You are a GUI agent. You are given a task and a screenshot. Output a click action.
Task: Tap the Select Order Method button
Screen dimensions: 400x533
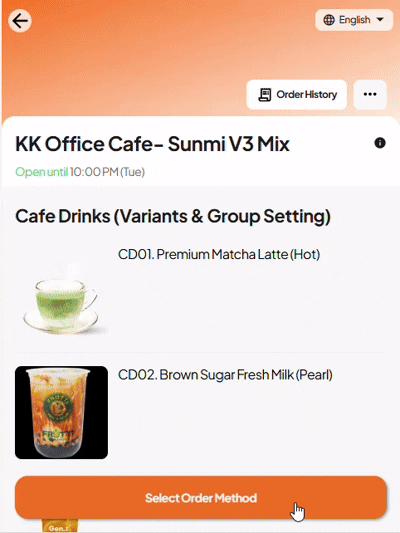coord(201,498)
